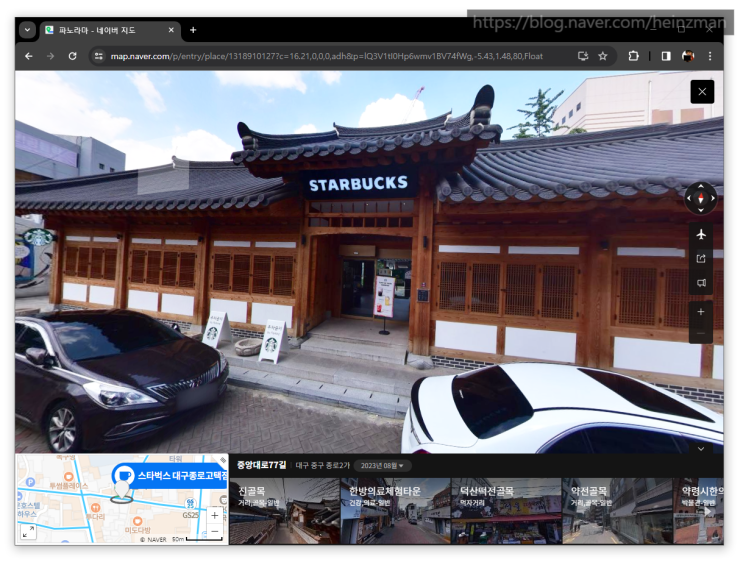
Task: Tilt panorama up using compass arrow
Action: (x=701, y=186)
